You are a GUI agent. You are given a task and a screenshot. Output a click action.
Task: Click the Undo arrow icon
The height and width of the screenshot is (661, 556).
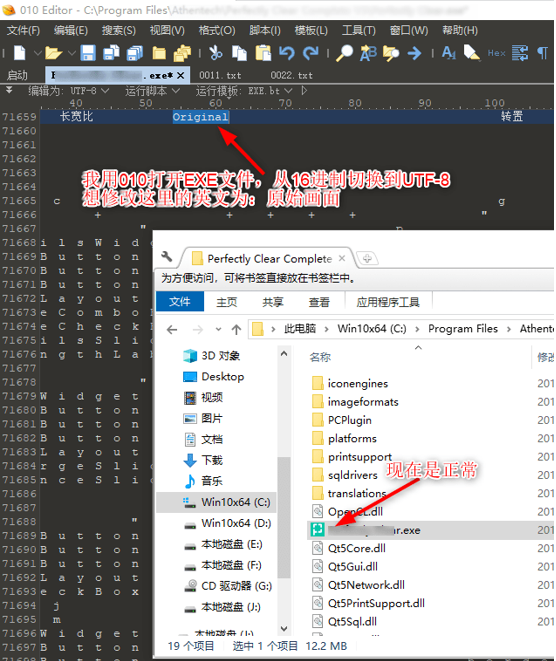287,53
